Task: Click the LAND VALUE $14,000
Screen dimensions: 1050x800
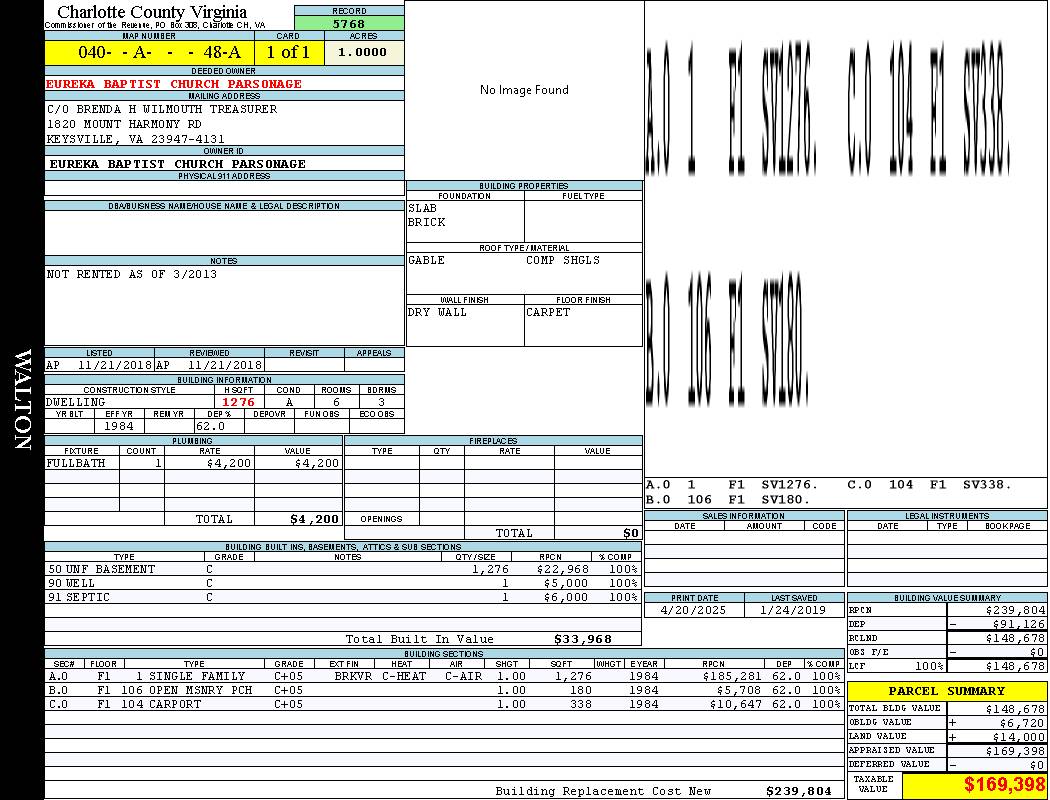Action: tap(1018, 737)
